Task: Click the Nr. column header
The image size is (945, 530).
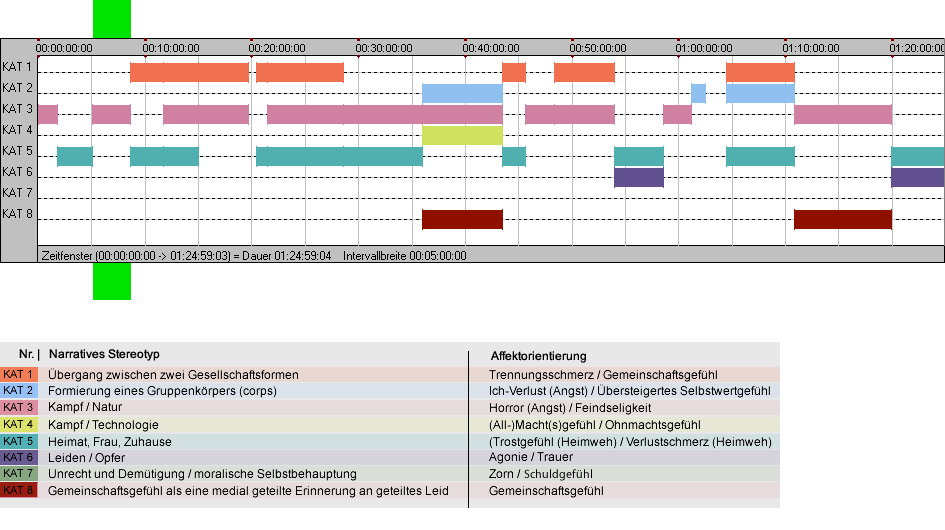Action: click(29, 354)
